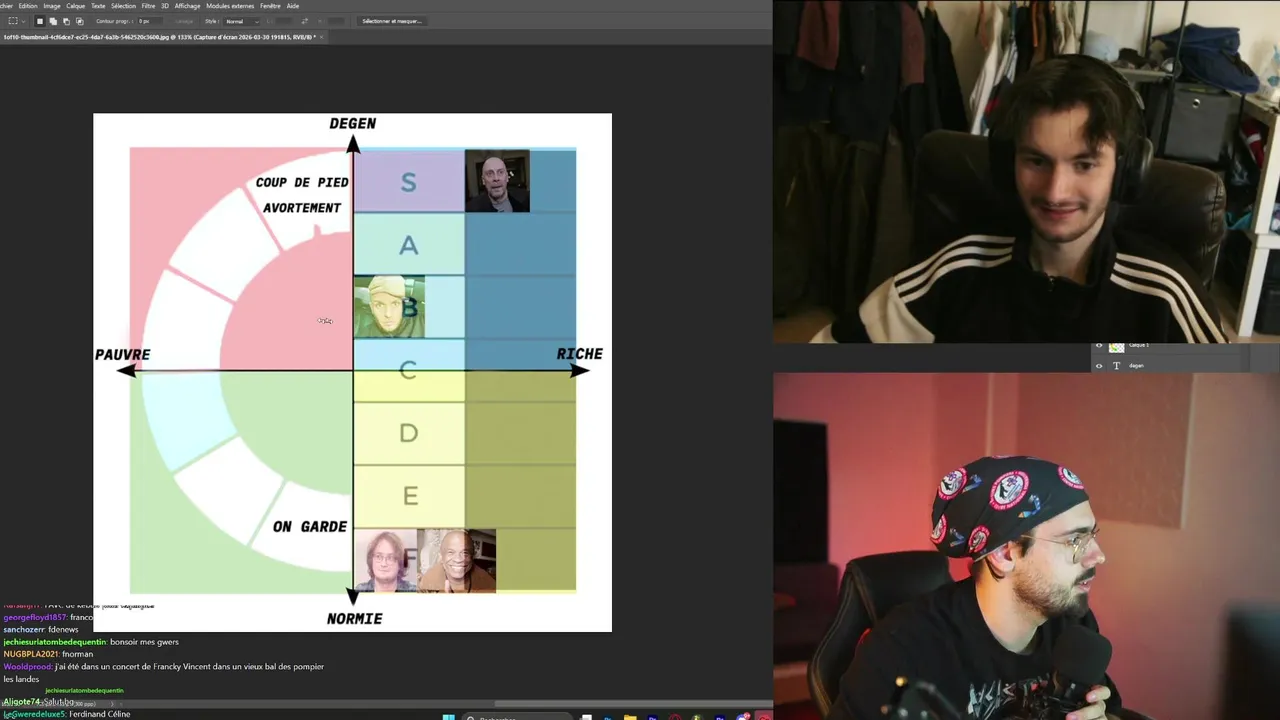Close the 1of10-thumbnail document tab
This screenshot has width=1280, height=720.
pyautogui.click(x=321, y=37)
